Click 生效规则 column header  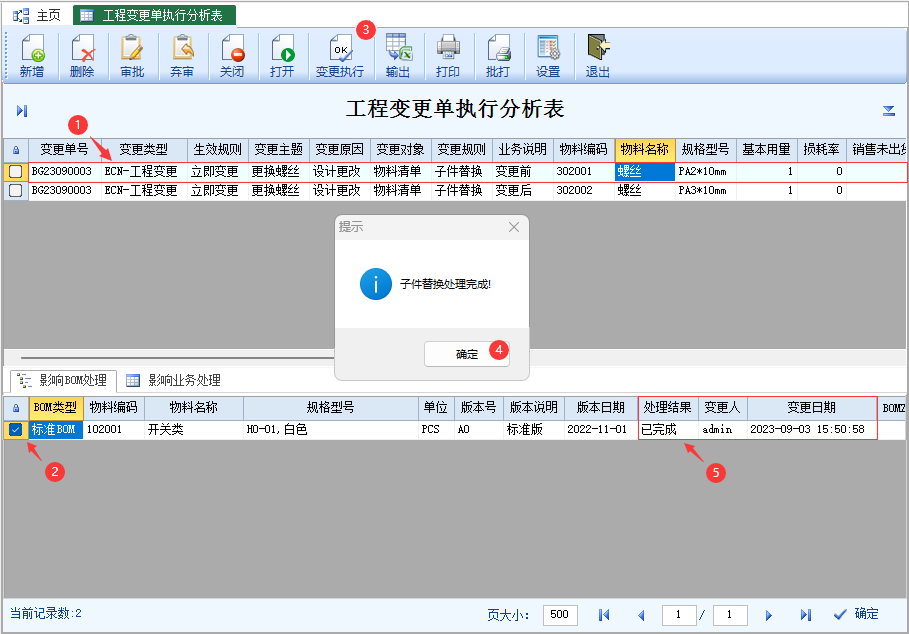click(x=218, y=150)
